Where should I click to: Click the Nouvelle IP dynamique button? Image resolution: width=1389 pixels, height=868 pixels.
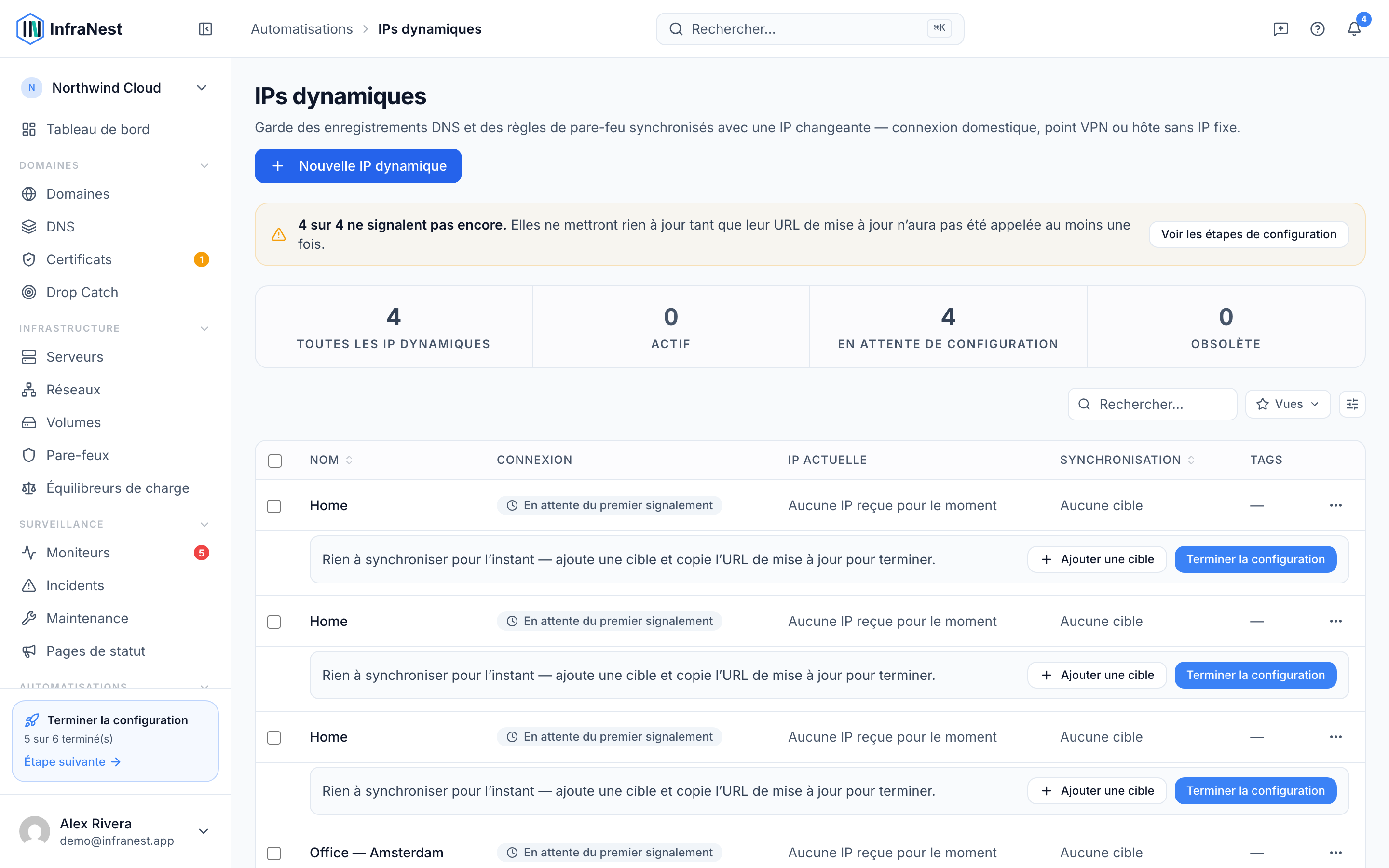[x=358, y=166]
